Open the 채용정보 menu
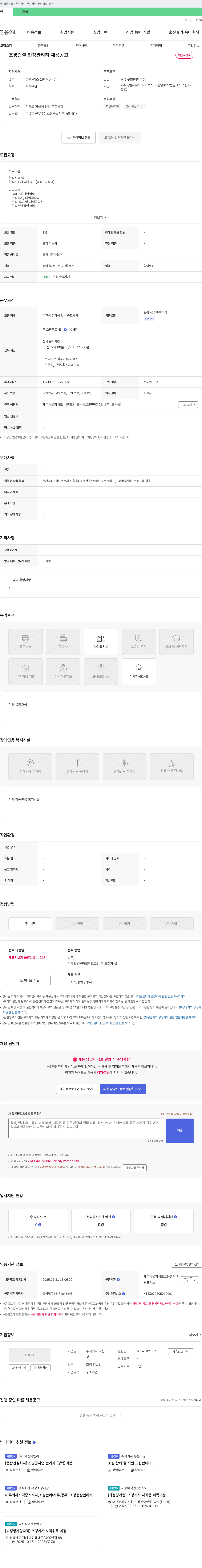Viewport: 202px width, 1568px height. 34,32
